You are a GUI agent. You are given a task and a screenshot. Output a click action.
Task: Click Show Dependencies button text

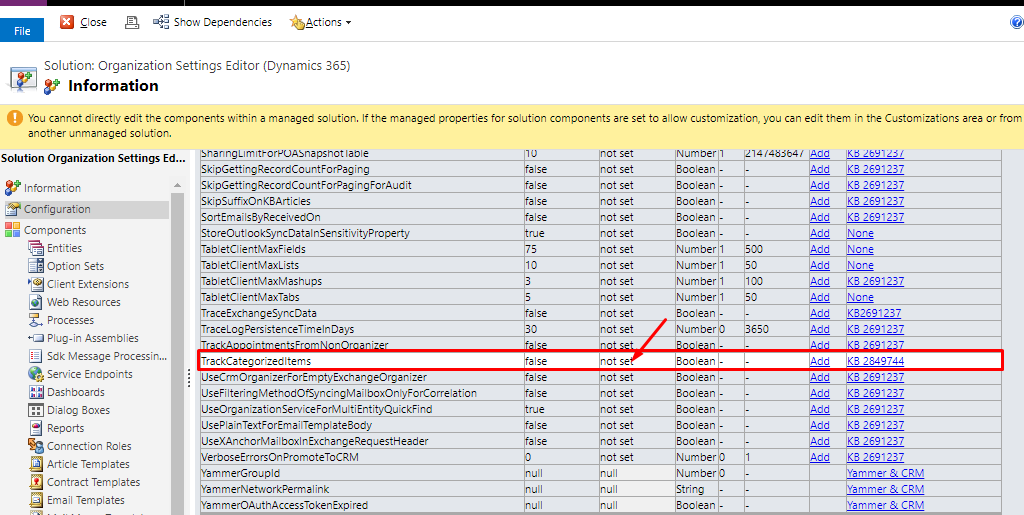pos(223,22)
